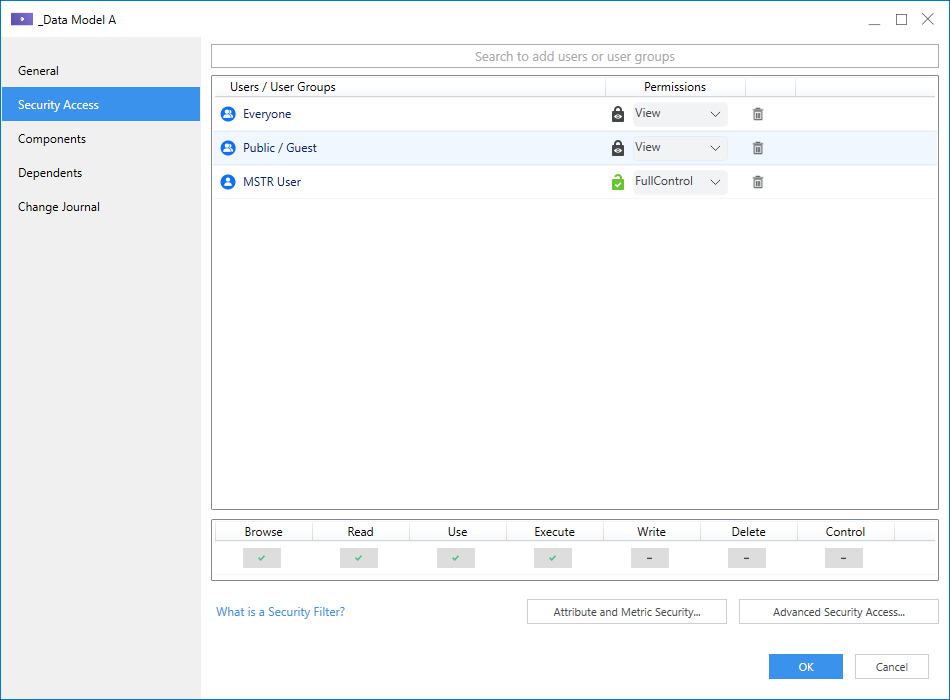Click the Data Model A title icon
Viewport: 950px width, 700px height.
coord(21,19)
